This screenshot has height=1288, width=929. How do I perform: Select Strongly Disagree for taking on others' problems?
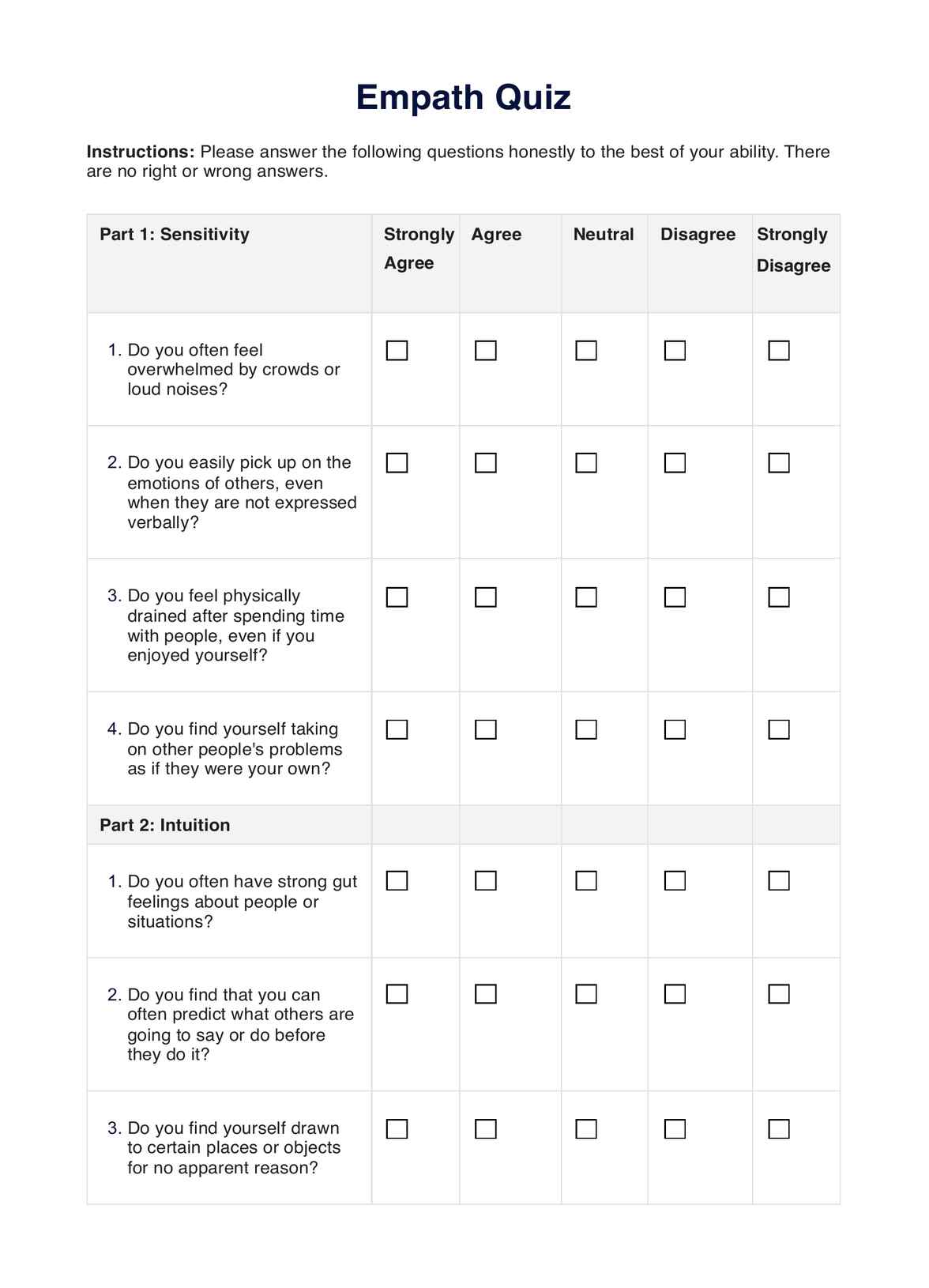(779, 729)
